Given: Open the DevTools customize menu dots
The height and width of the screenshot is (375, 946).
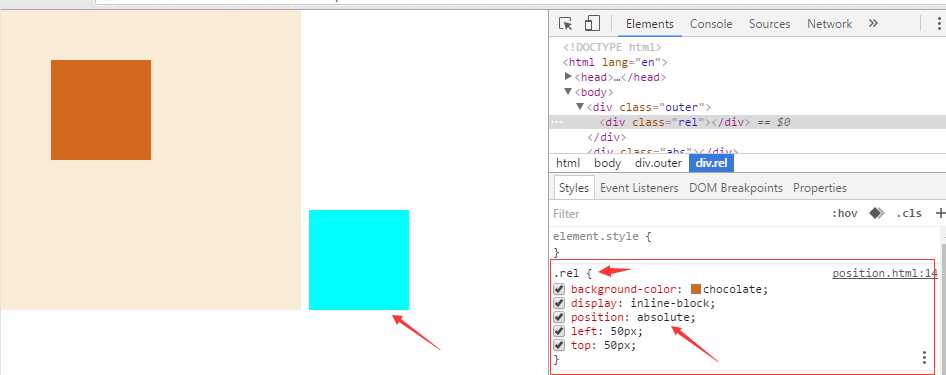Looking at the screenshot, I should click(x=939, y=24).
